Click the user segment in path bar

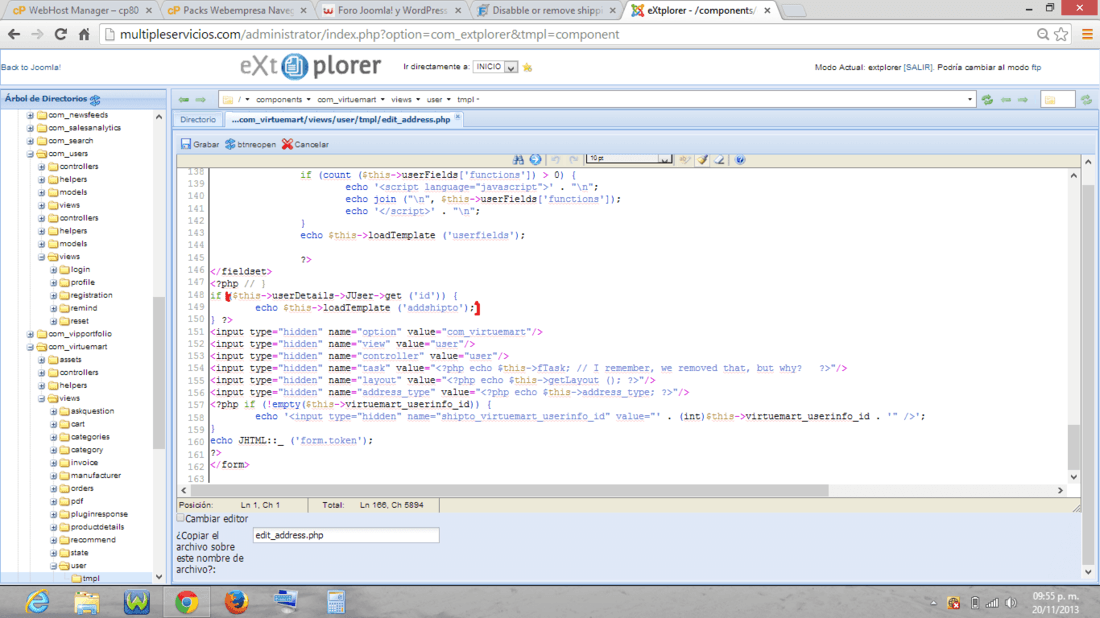[434, 100]
